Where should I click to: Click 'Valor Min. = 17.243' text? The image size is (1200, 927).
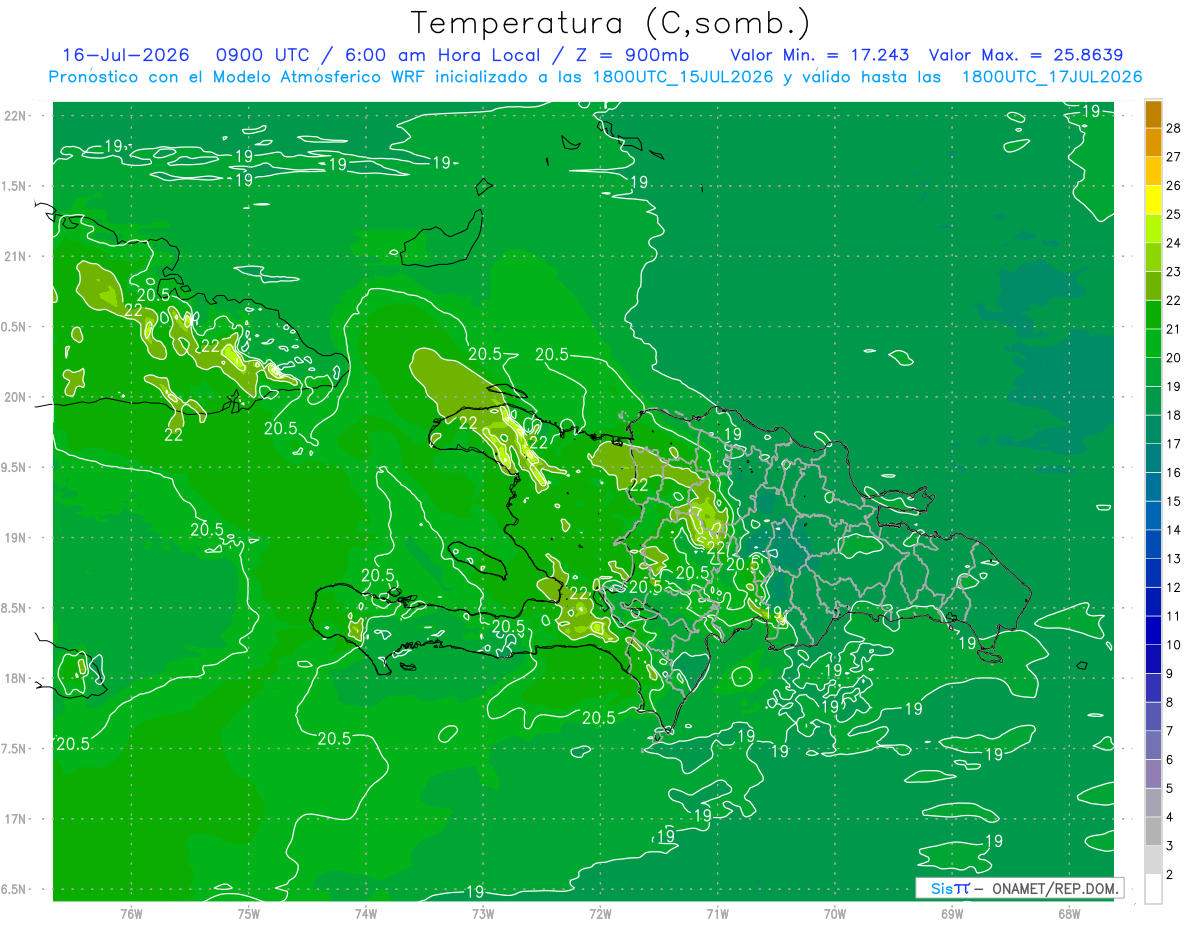tap(820, 55)
